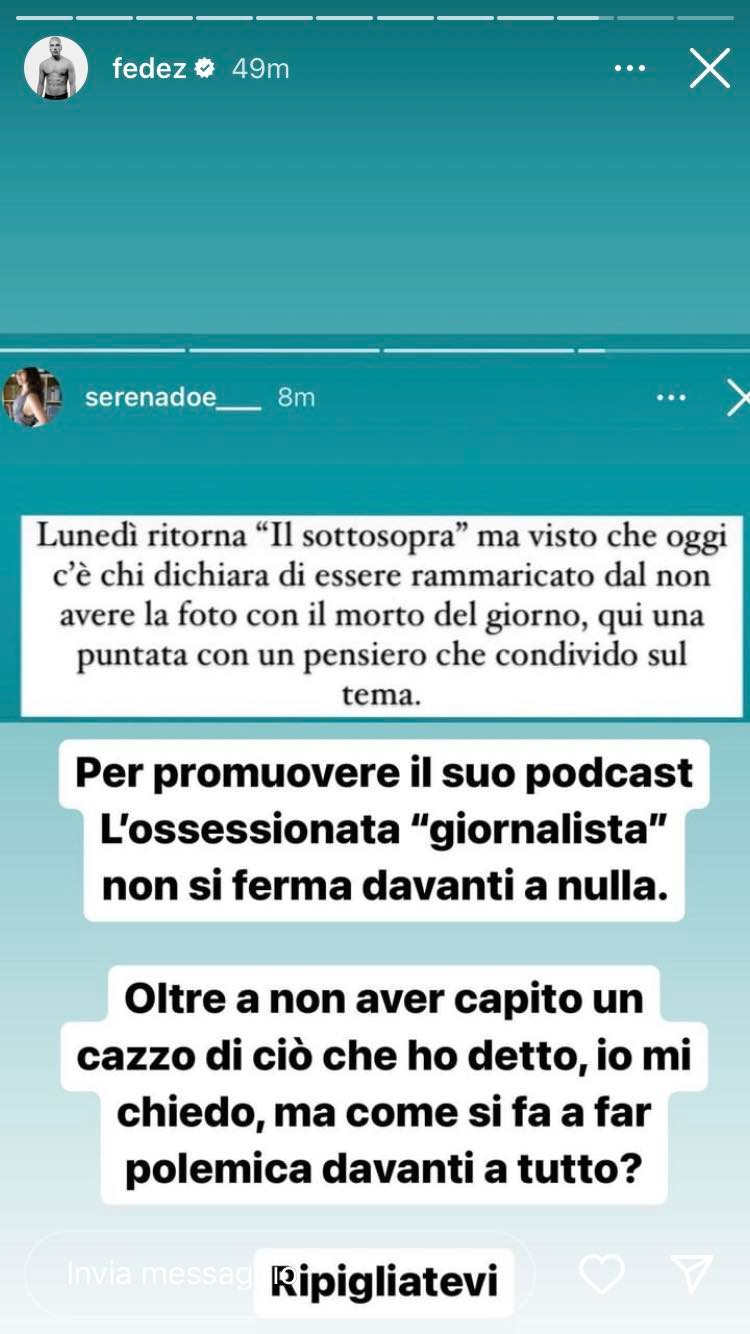Screen dimensions: 750x1334
Task: Share the story via the paper plane icon
Action: pyautogui.click(x=692, y=1273)
